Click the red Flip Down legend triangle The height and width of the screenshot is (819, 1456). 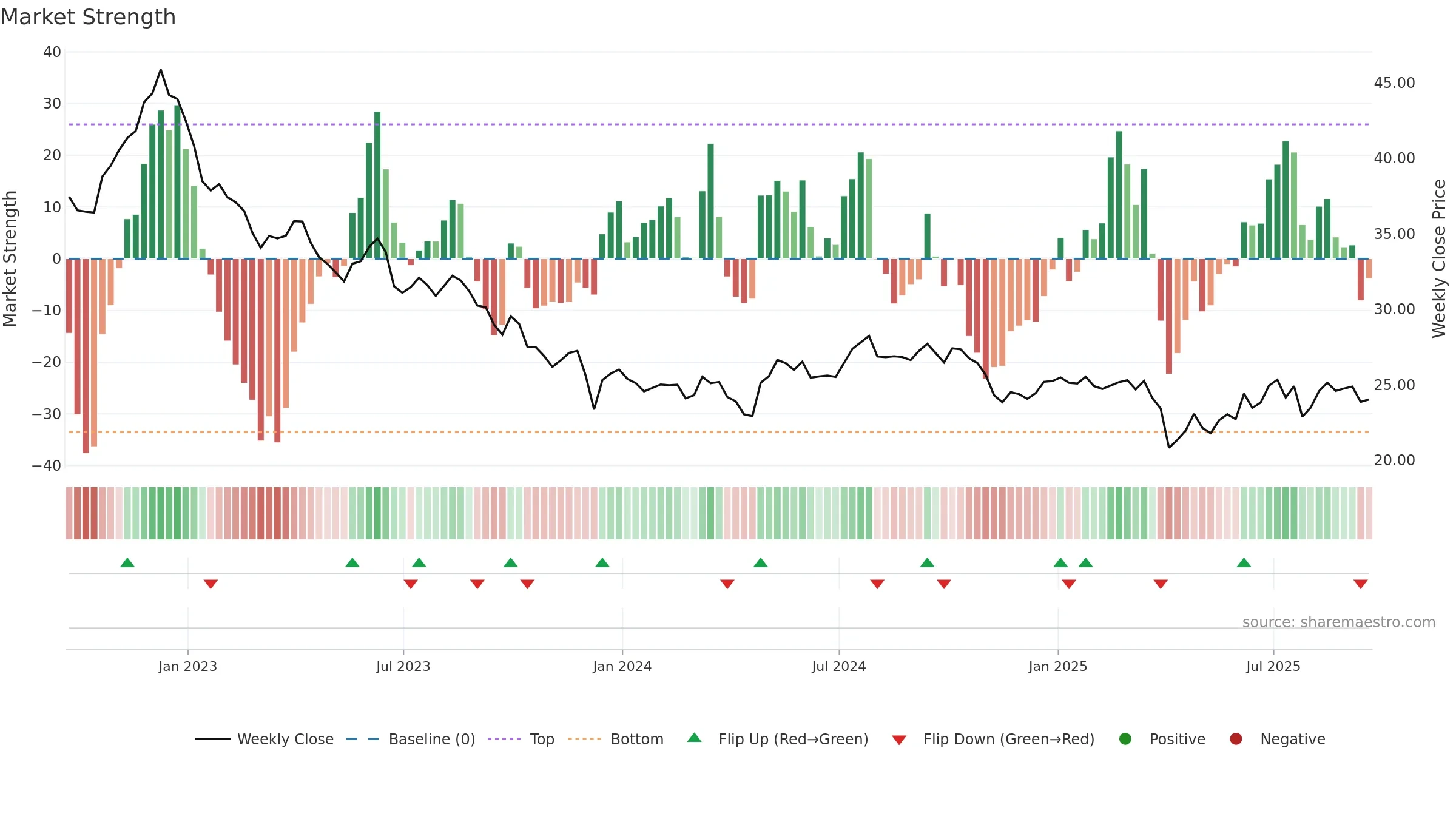click(x=899, y=740)
